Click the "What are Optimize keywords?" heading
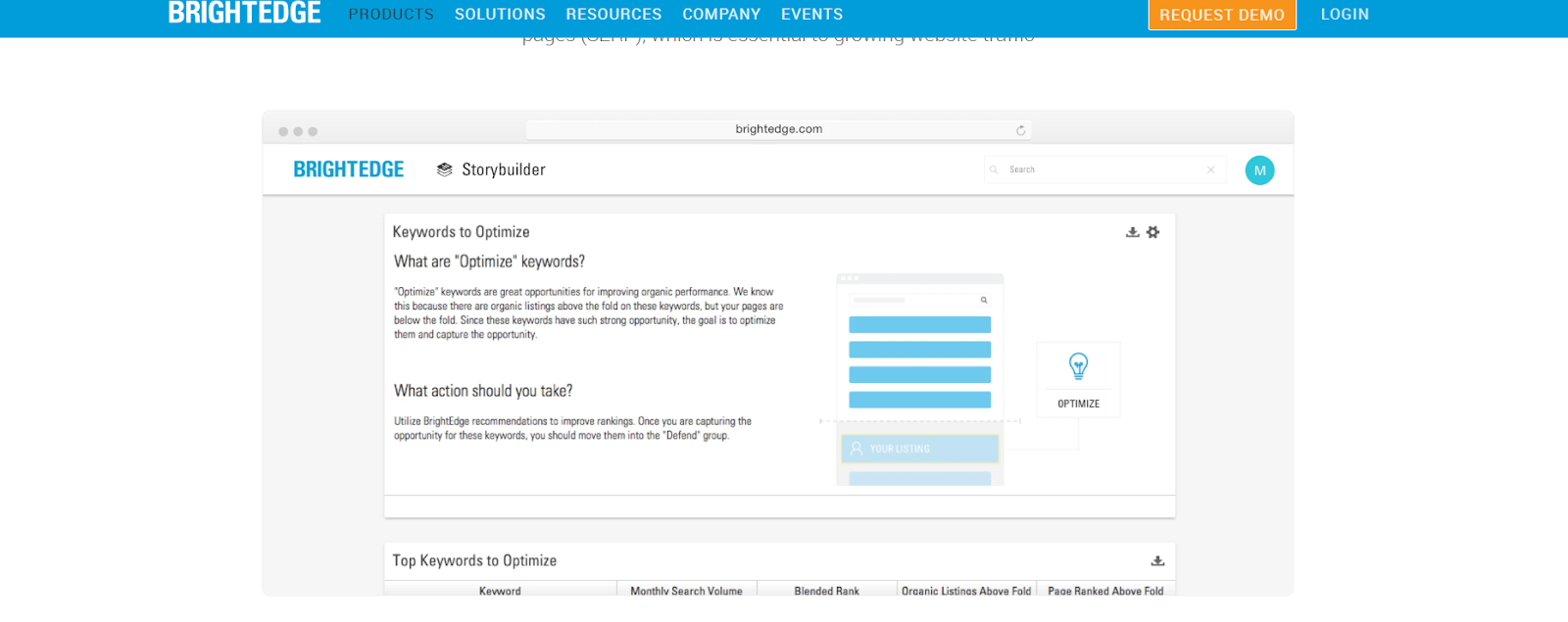The height and width of the screenshot is (622, 1568). (489, 262)
